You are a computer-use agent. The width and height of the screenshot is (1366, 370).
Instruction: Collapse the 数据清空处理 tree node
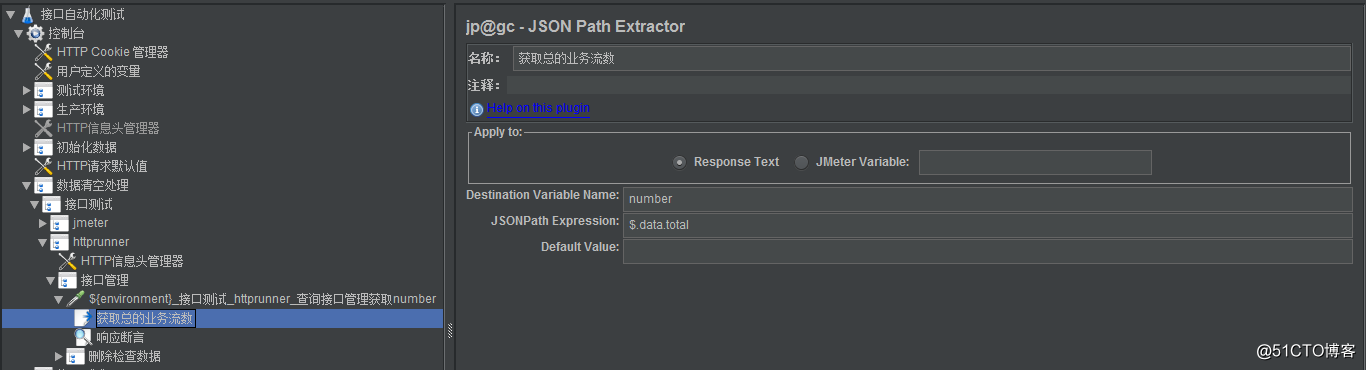pyautogui.click(x=26, y=185)
